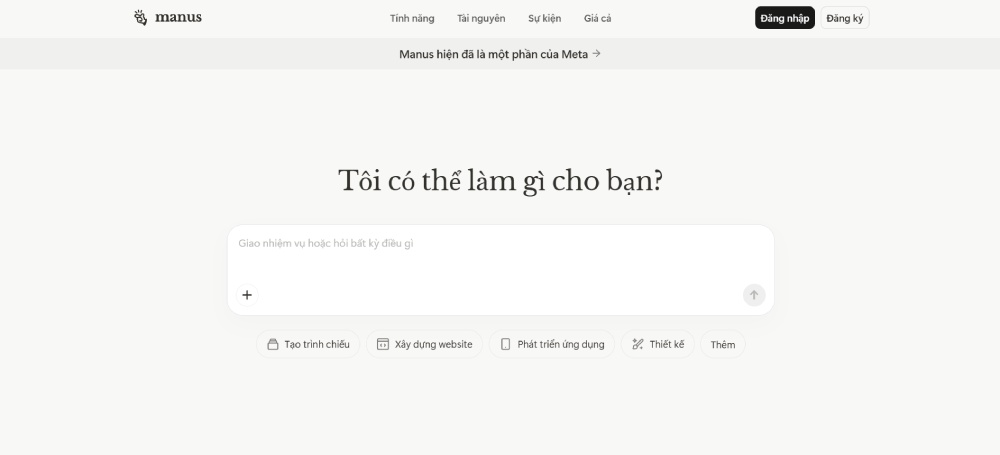The width and height of the screenshot is (1000, 455).
Task: Click the slideshow icon beside Tạo trình chiếu
Action: pyautogui.click(x=273, y=344)
